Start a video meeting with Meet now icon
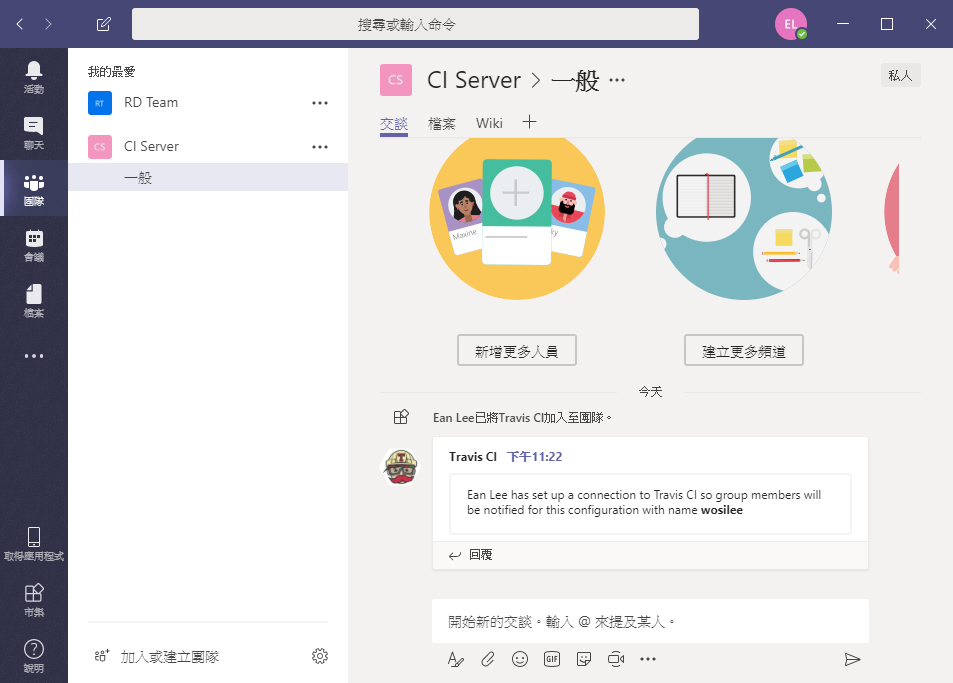This screenshot has width=953, height=683. point(616,659)
